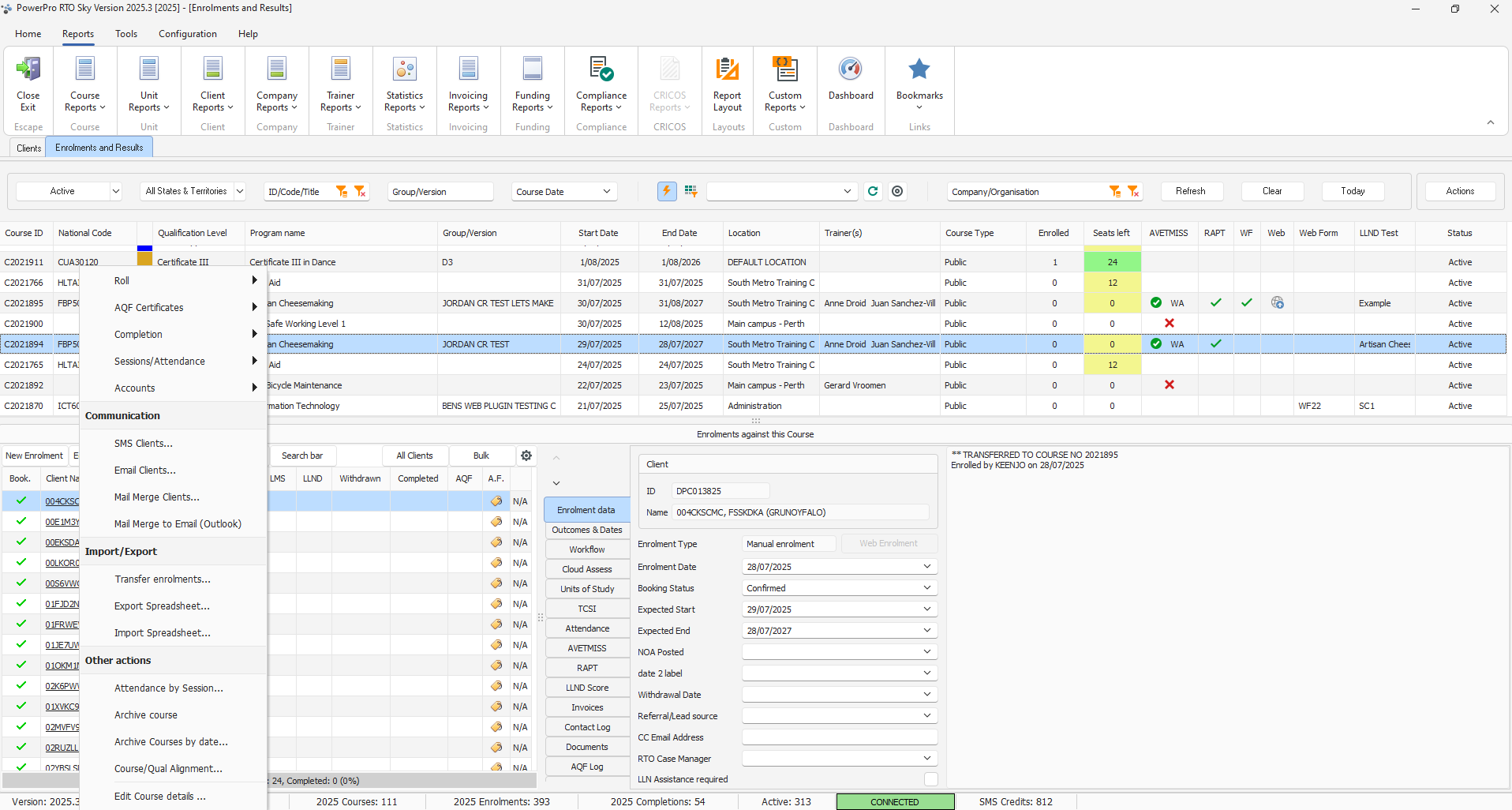Open the Active status dropdown

click(x=115, y=191)
